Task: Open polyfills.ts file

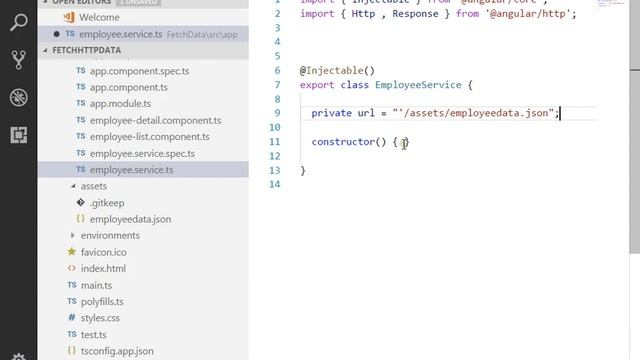Action: [x=102, y=302]
